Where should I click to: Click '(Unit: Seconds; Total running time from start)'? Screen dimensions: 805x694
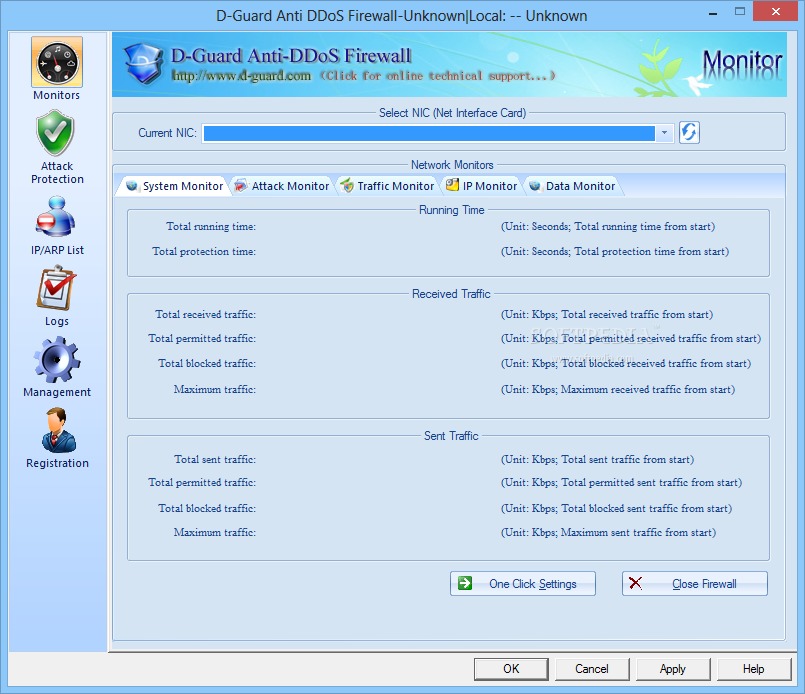tap(608, 226)
